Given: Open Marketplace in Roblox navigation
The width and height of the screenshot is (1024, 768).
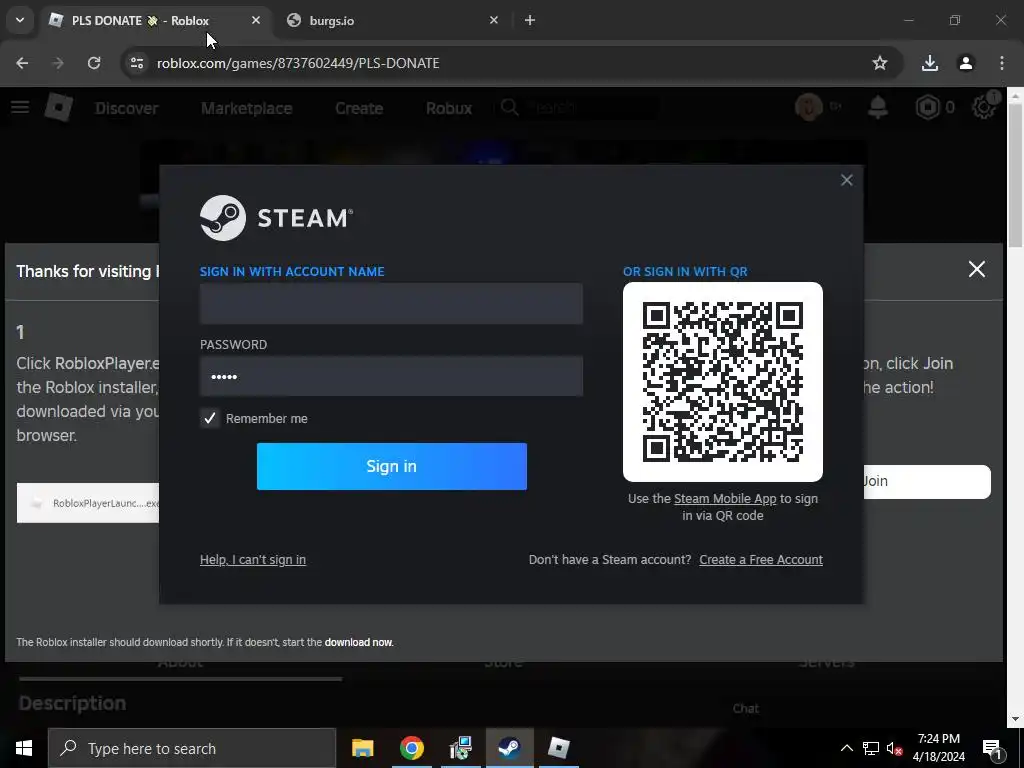Looking at the screenshot, I should [x=246, y=108].
